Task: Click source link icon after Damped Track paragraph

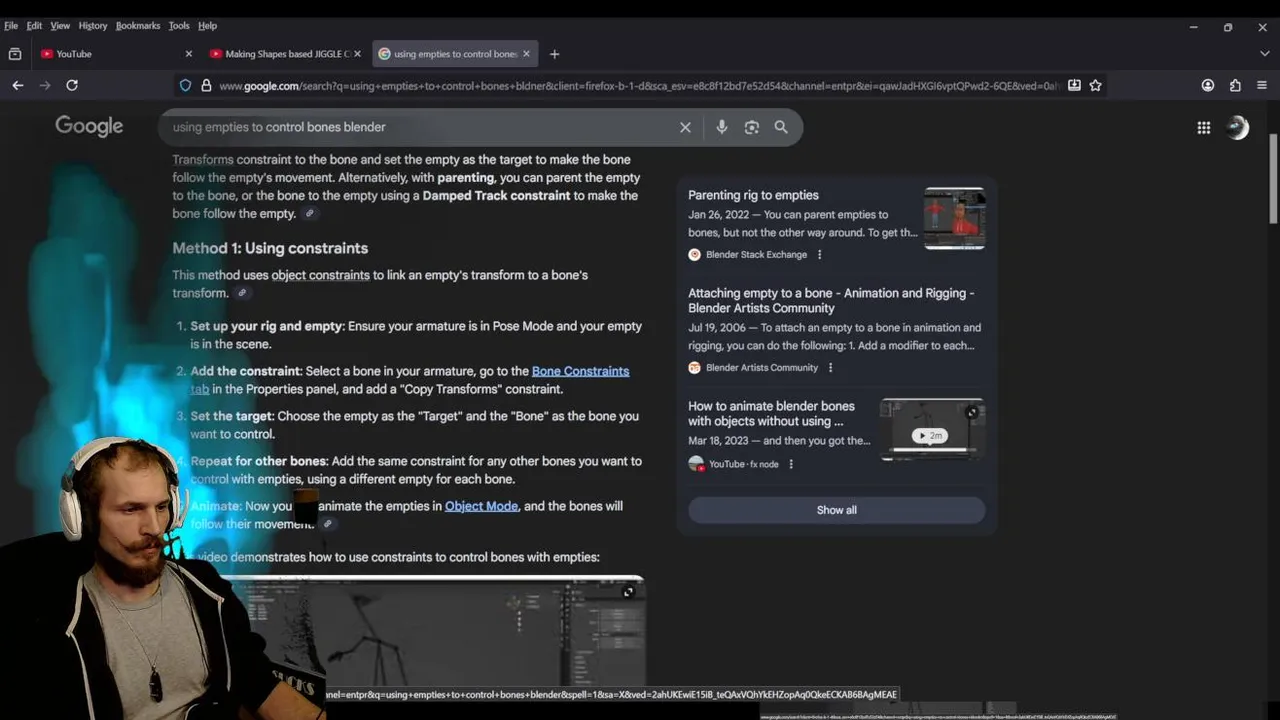Action: [x=310, y=214]
